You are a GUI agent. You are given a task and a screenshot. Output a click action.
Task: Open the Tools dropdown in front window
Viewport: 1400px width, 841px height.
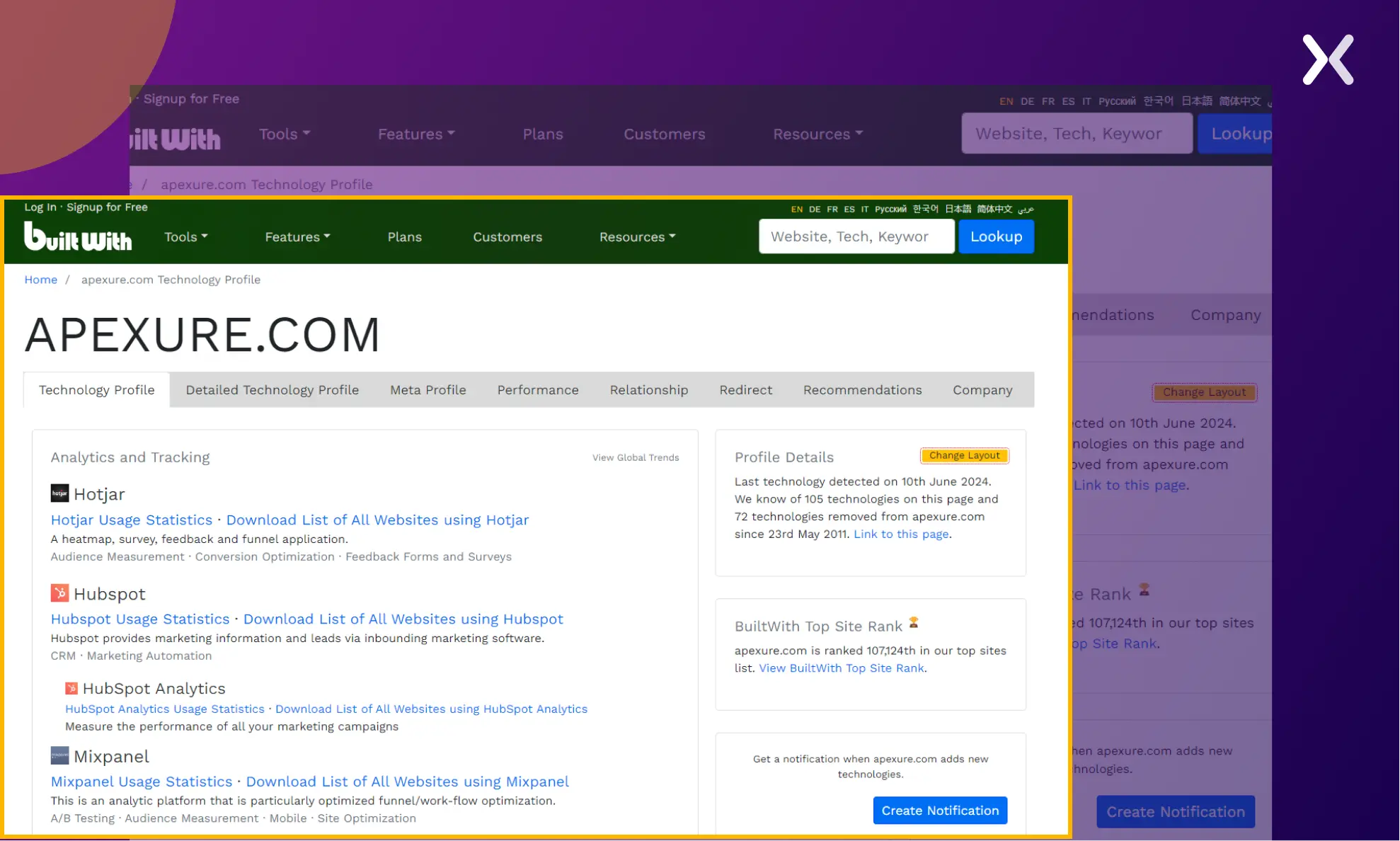[186, 237]
